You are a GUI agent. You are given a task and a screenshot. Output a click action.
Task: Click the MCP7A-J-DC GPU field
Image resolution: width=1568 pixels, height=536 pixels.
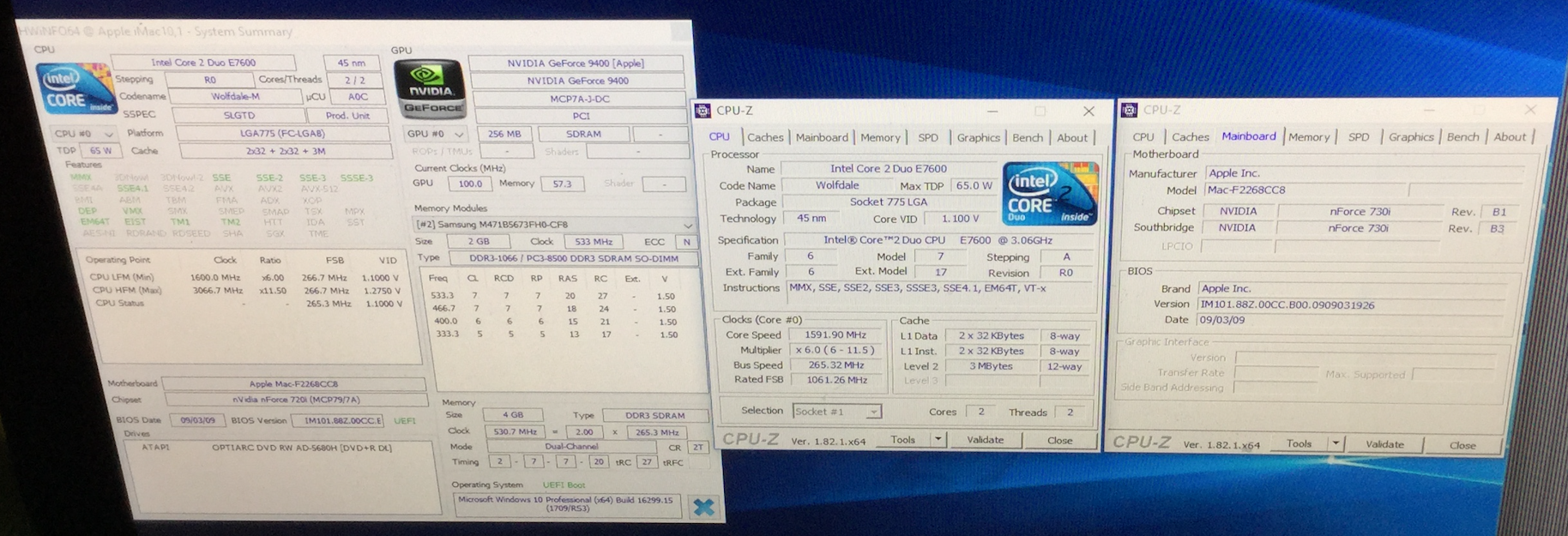tap(580, 99)
